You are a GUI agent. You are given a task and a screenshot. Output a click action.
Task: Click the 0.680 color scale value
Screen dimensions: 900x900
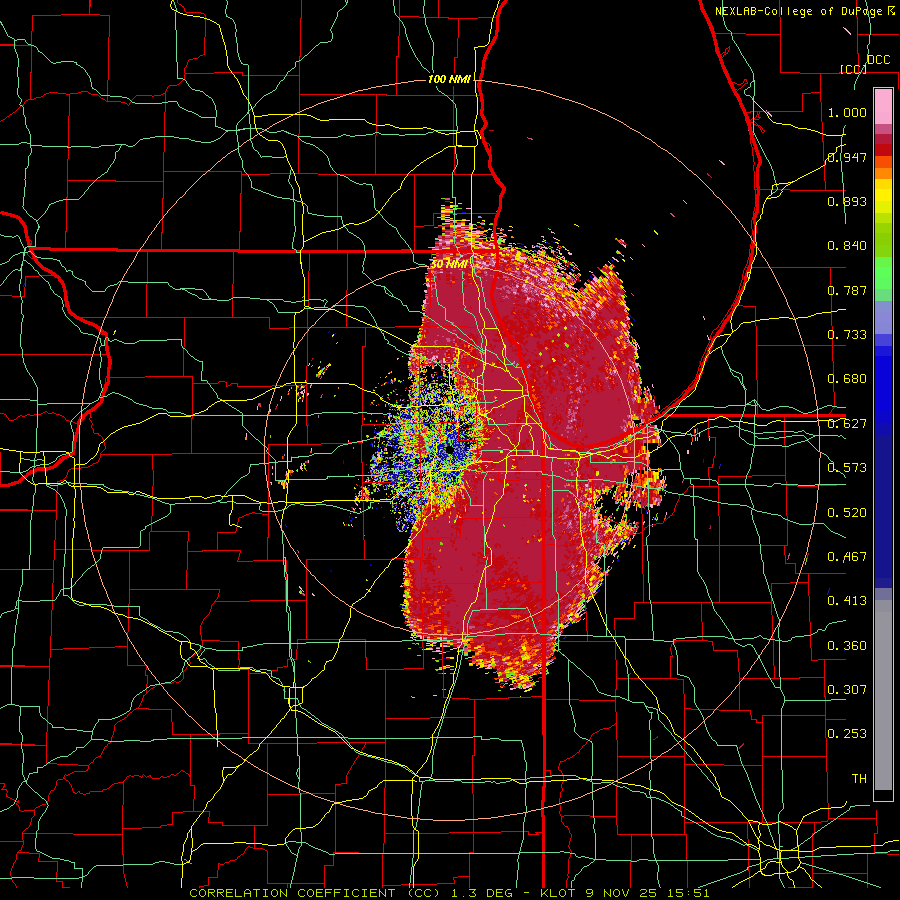(847, 379)
